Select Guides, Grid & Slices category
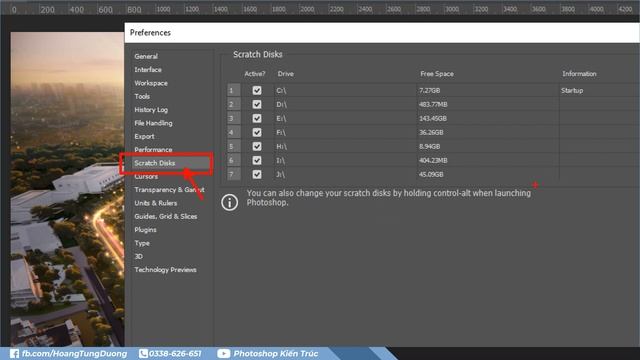 coord(165,216)
